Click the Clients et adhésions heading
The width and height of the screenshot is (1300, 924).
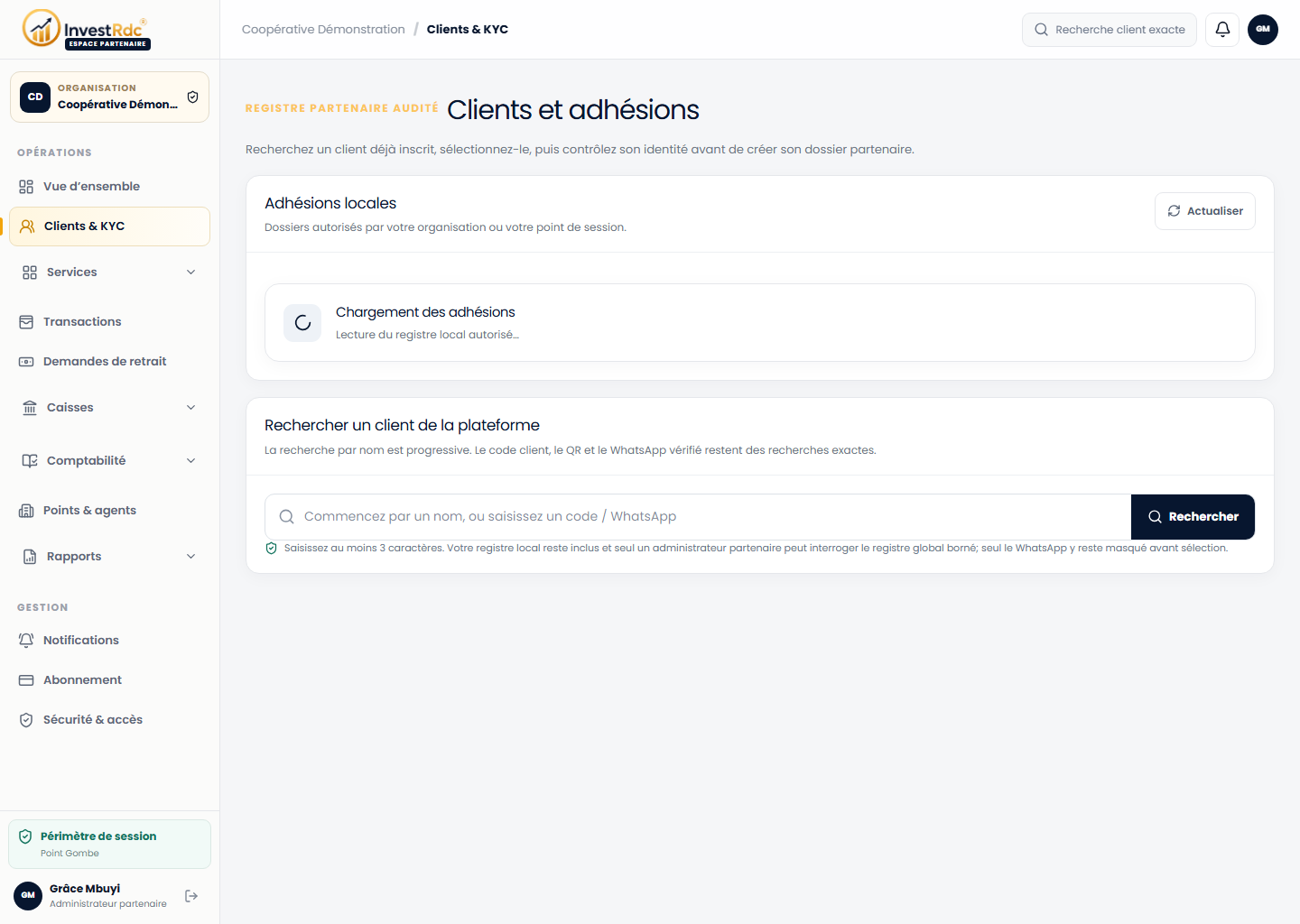[573, 110]
